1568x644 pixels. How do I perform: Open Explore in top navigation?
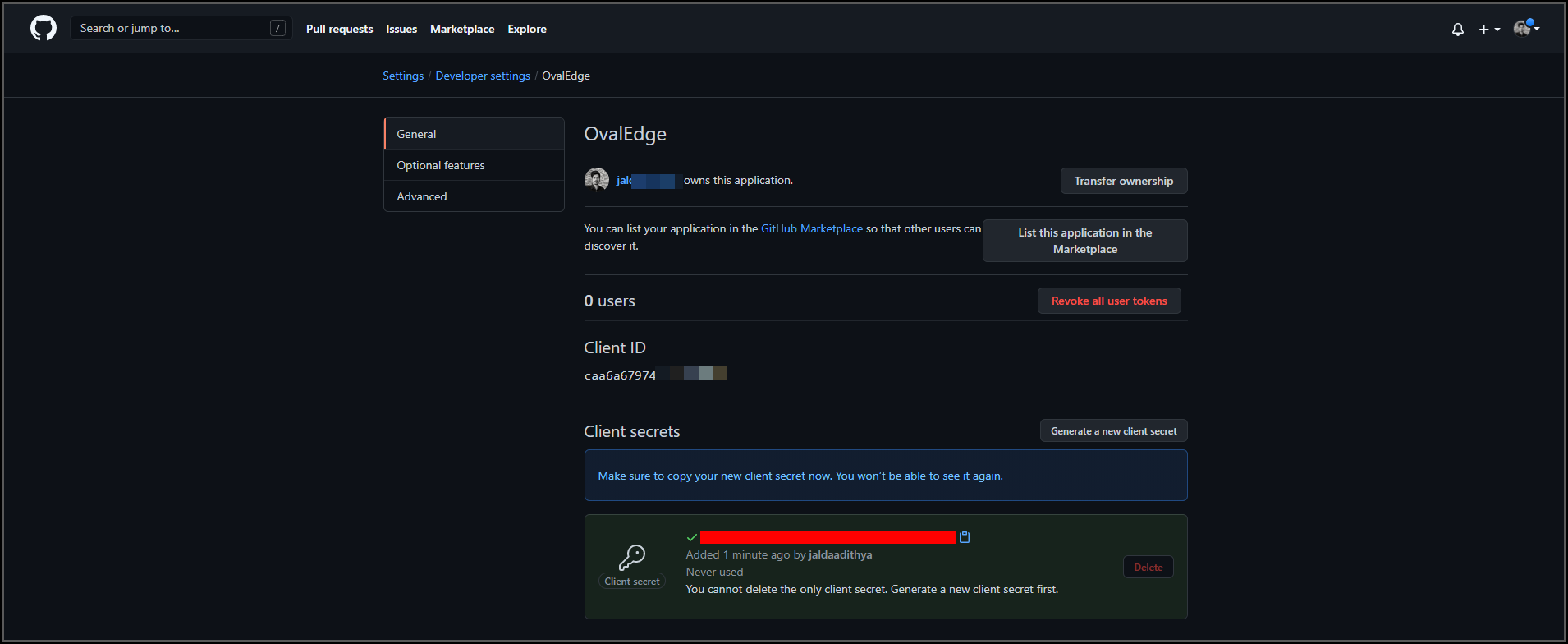(527, 29)
